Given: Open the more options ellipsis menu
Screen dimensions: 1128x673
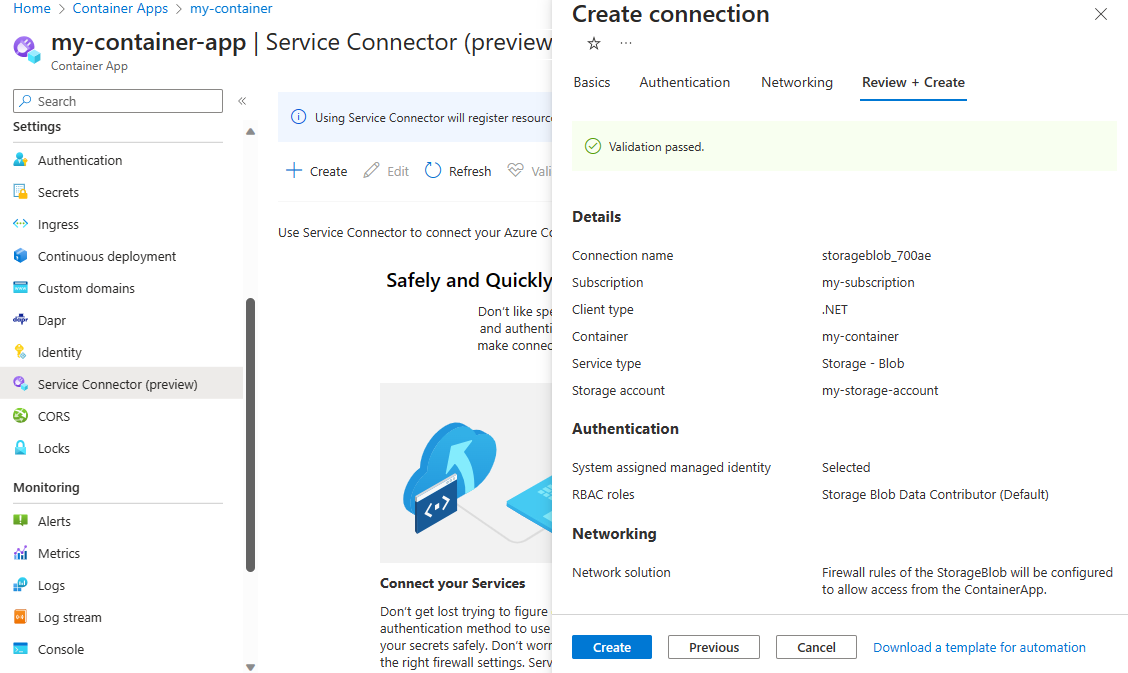Looking at the screenshot, I should [626, 44].
